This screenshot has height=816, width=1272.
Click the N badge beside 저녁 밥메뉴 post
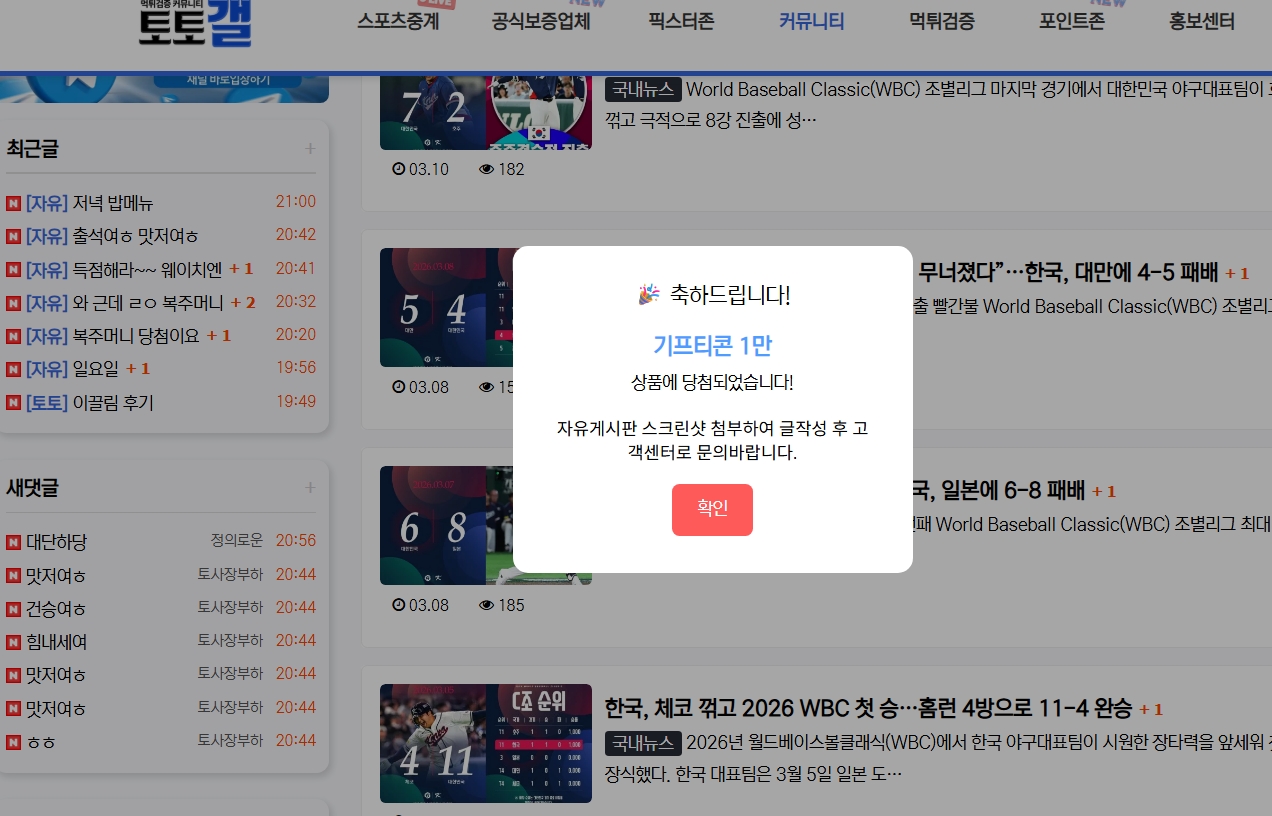click(12, 202)
